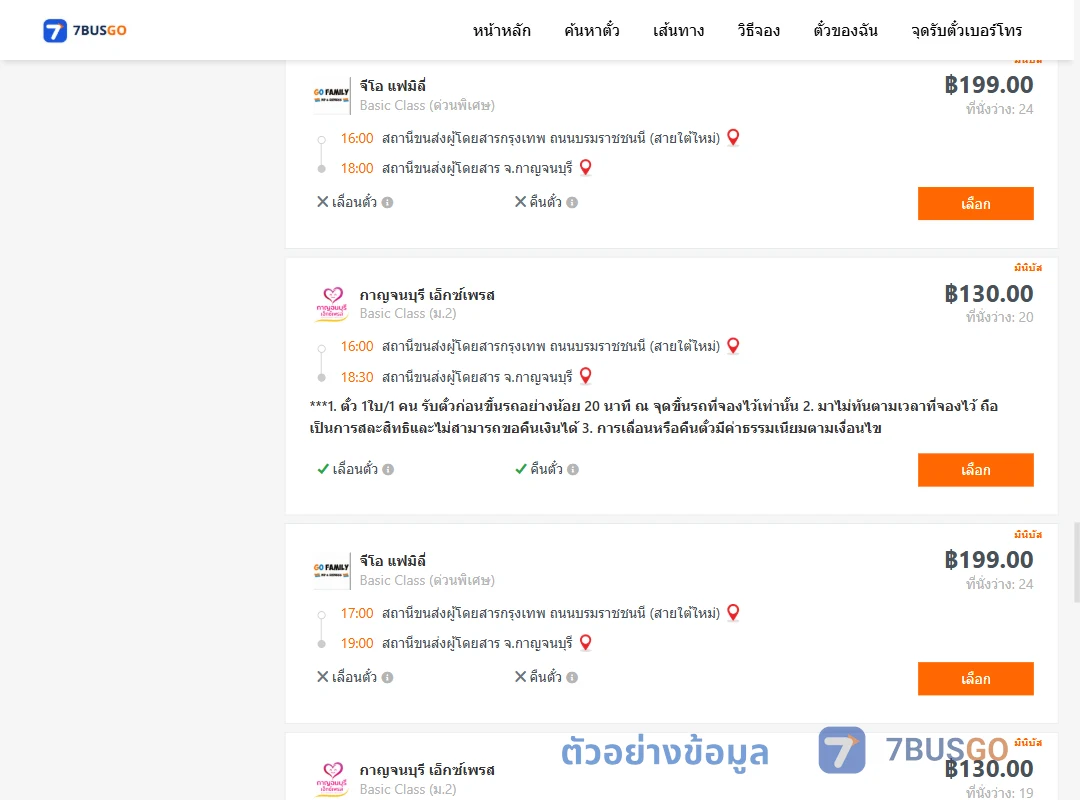Open เลื่อนตั๋ว info icon on 18:30 กาญจนบุรี เอ็กซ์เพรส card

pos(388,469)
